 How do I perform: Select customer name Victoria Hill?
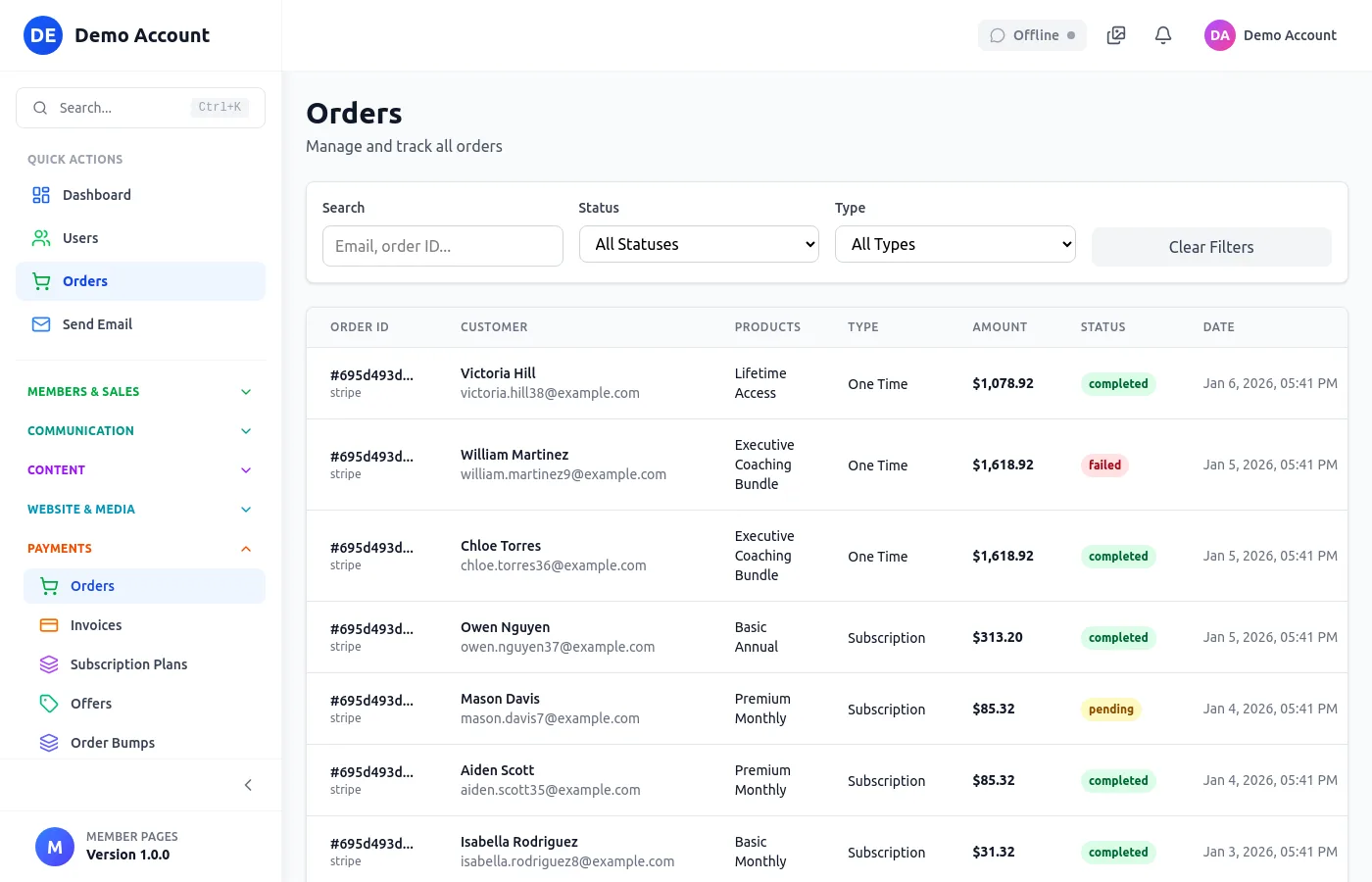click(x=498, y=373)
